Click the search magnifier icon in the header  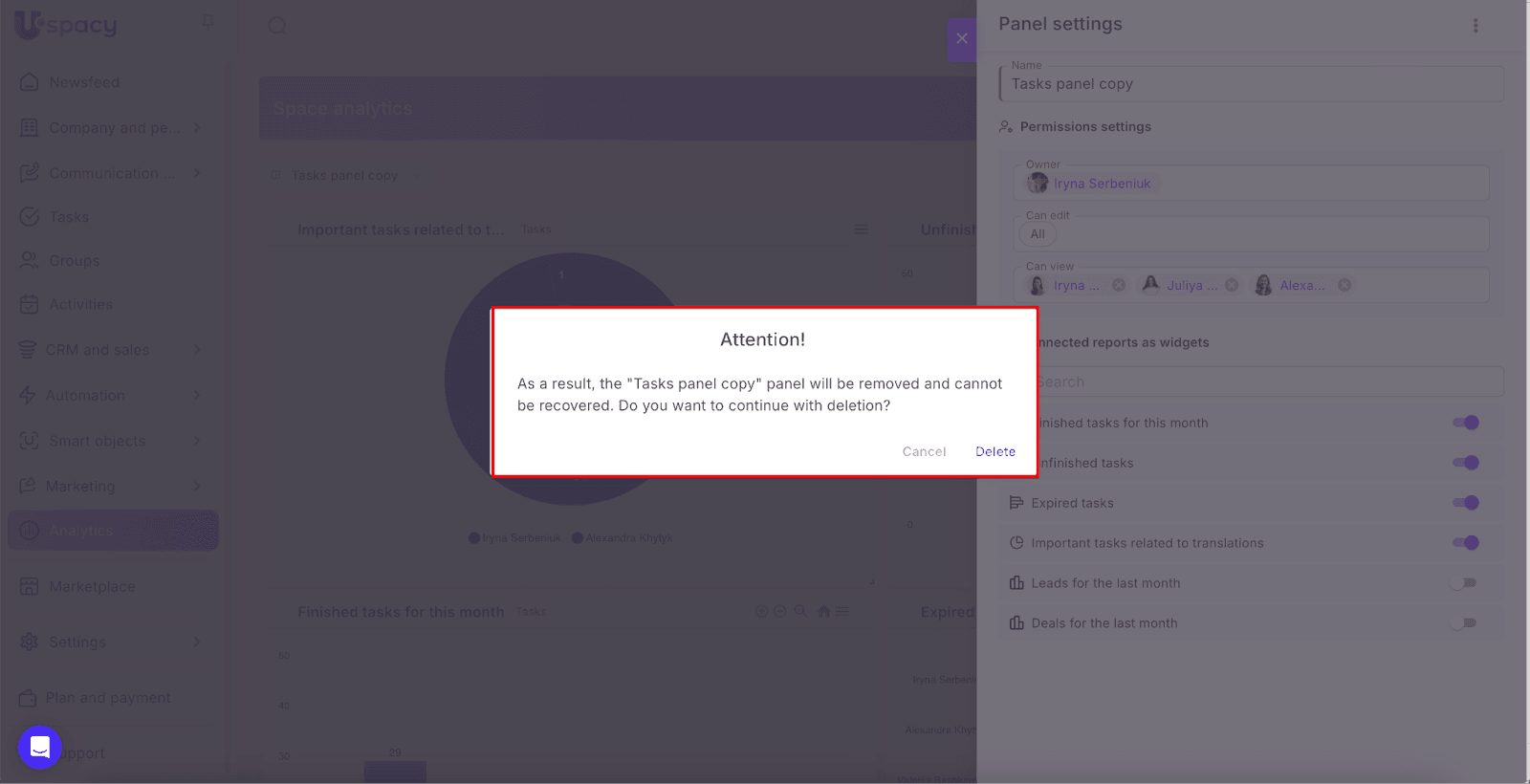(277, 26)
